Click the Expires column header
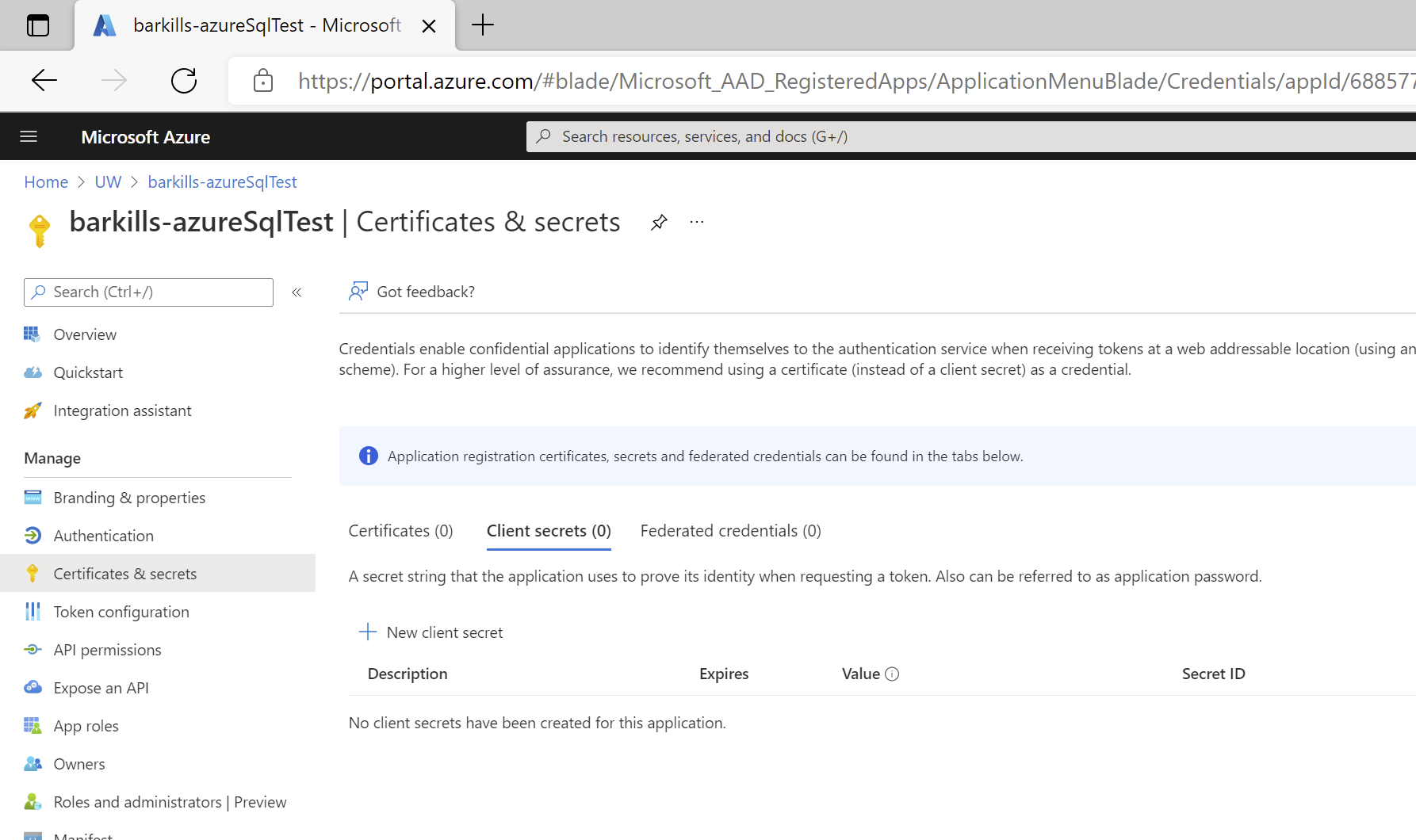1416x840 pixels. (x=724, y=674)
